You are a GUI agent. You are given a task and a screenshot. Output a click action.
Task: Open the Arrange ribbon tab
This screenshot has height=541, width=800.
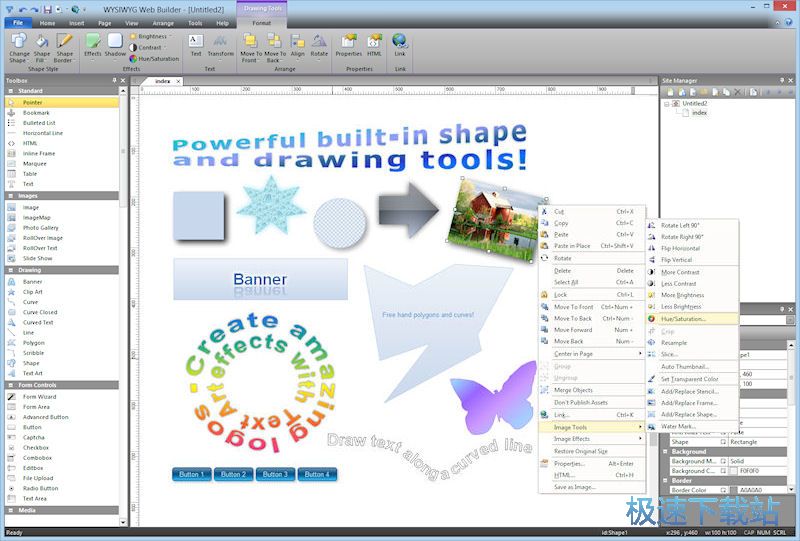163,23
